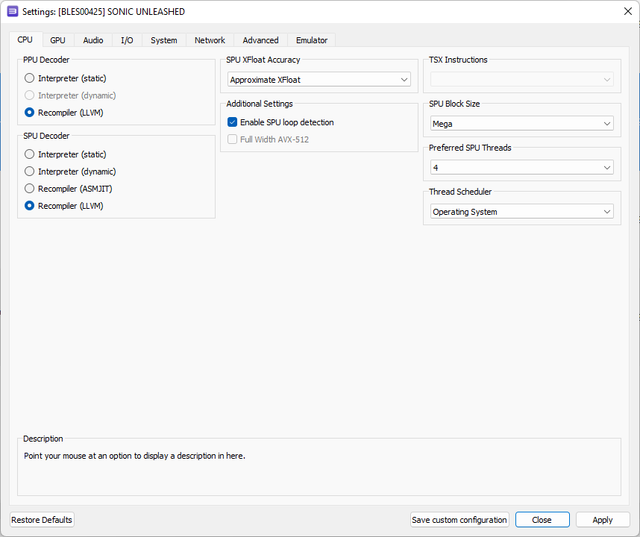Select SPU Decoder Recompiler (LLVM)
The image size is (640, 537).
tap(64, 206)
